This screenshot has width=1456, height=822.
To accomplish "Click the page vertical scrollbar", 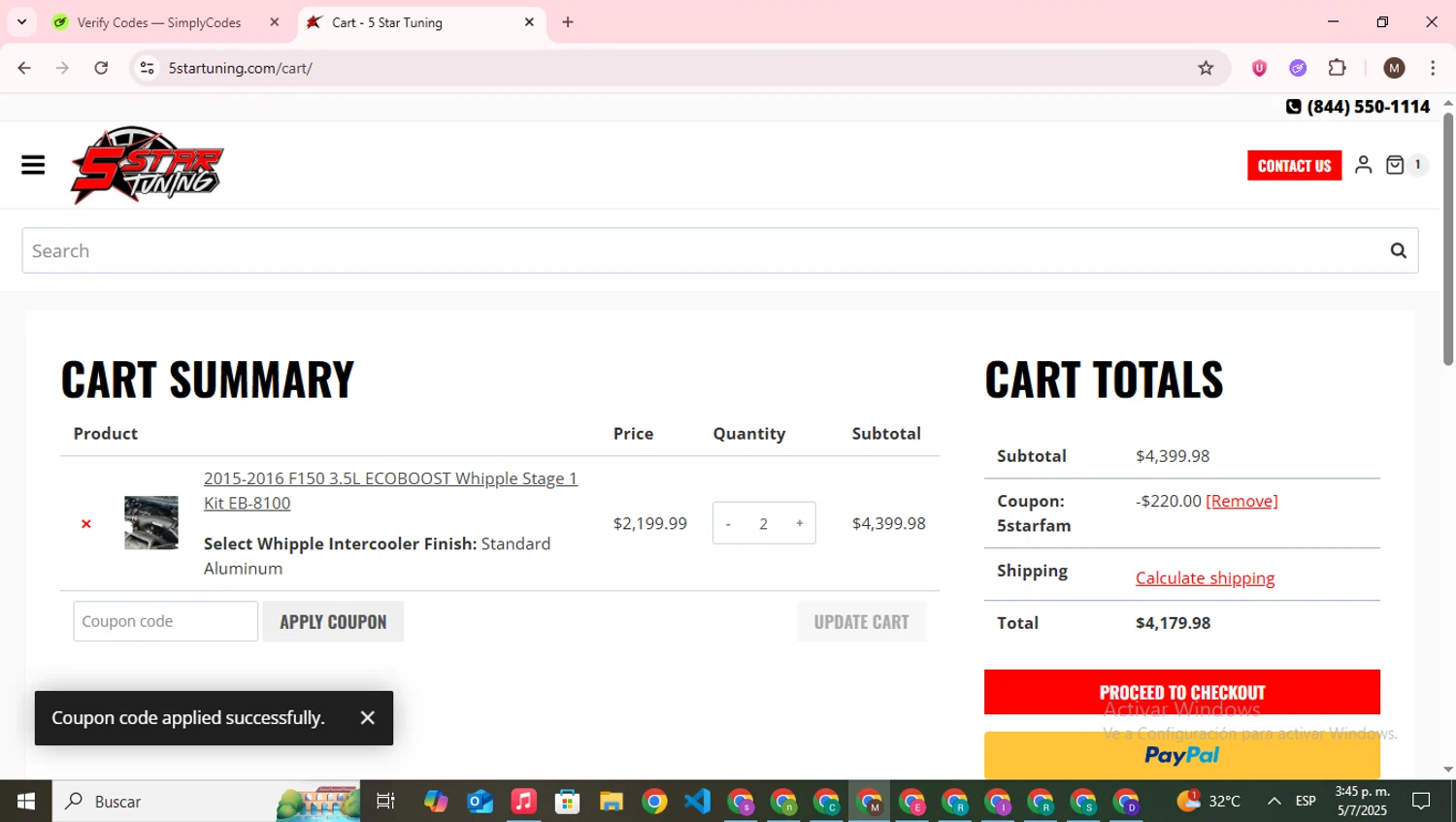I will (1448, 240).
